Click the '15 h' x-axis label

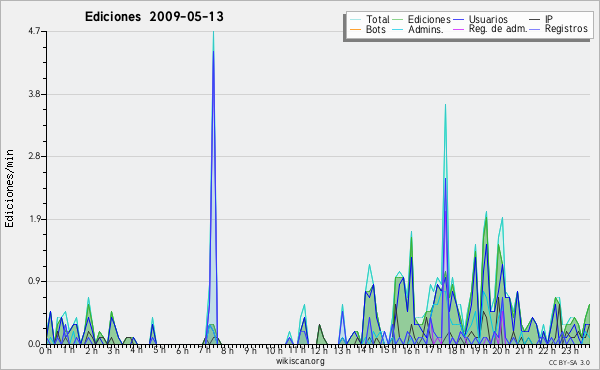(388, 350)
